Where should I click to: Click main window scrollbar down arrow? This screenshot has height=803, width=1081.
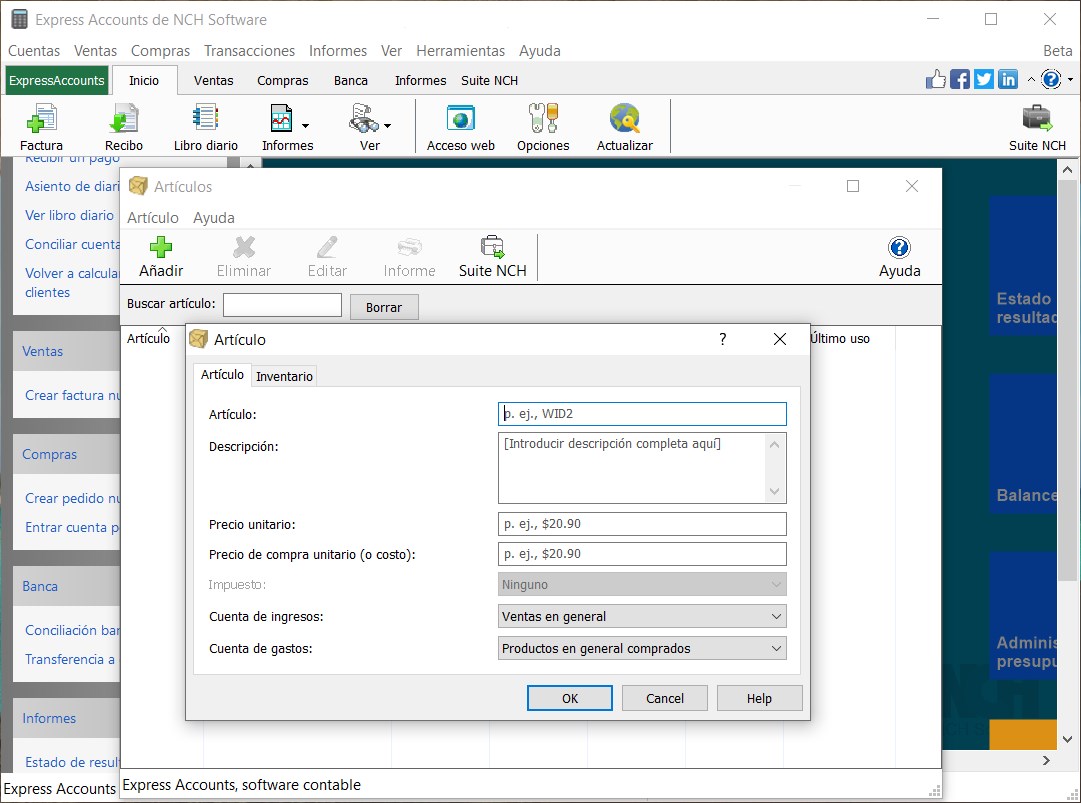1067,739
